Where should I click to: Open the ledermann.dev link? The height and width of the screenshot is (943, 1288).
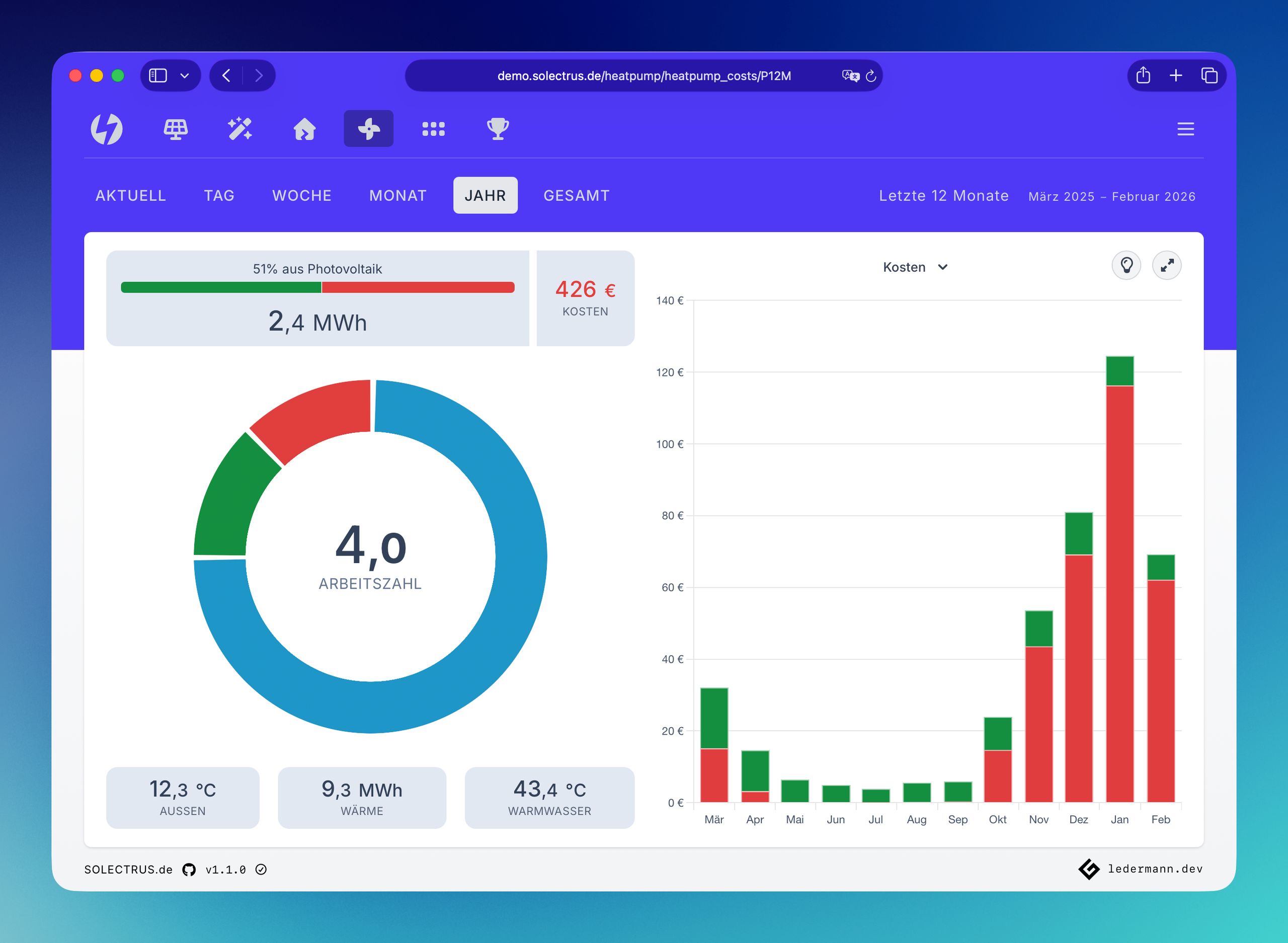pyautogui.click(x=1155, y=869)
